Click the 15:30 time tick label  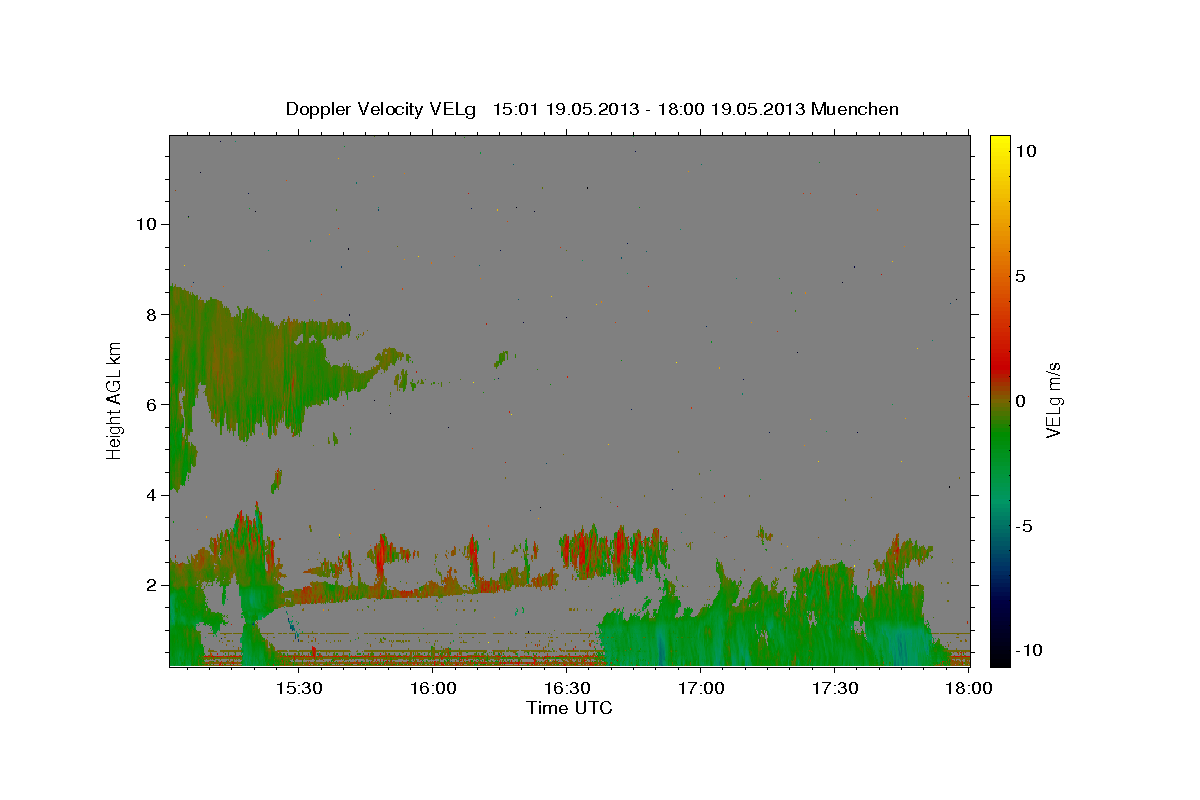pyautogui.click(x=298, y=689)
